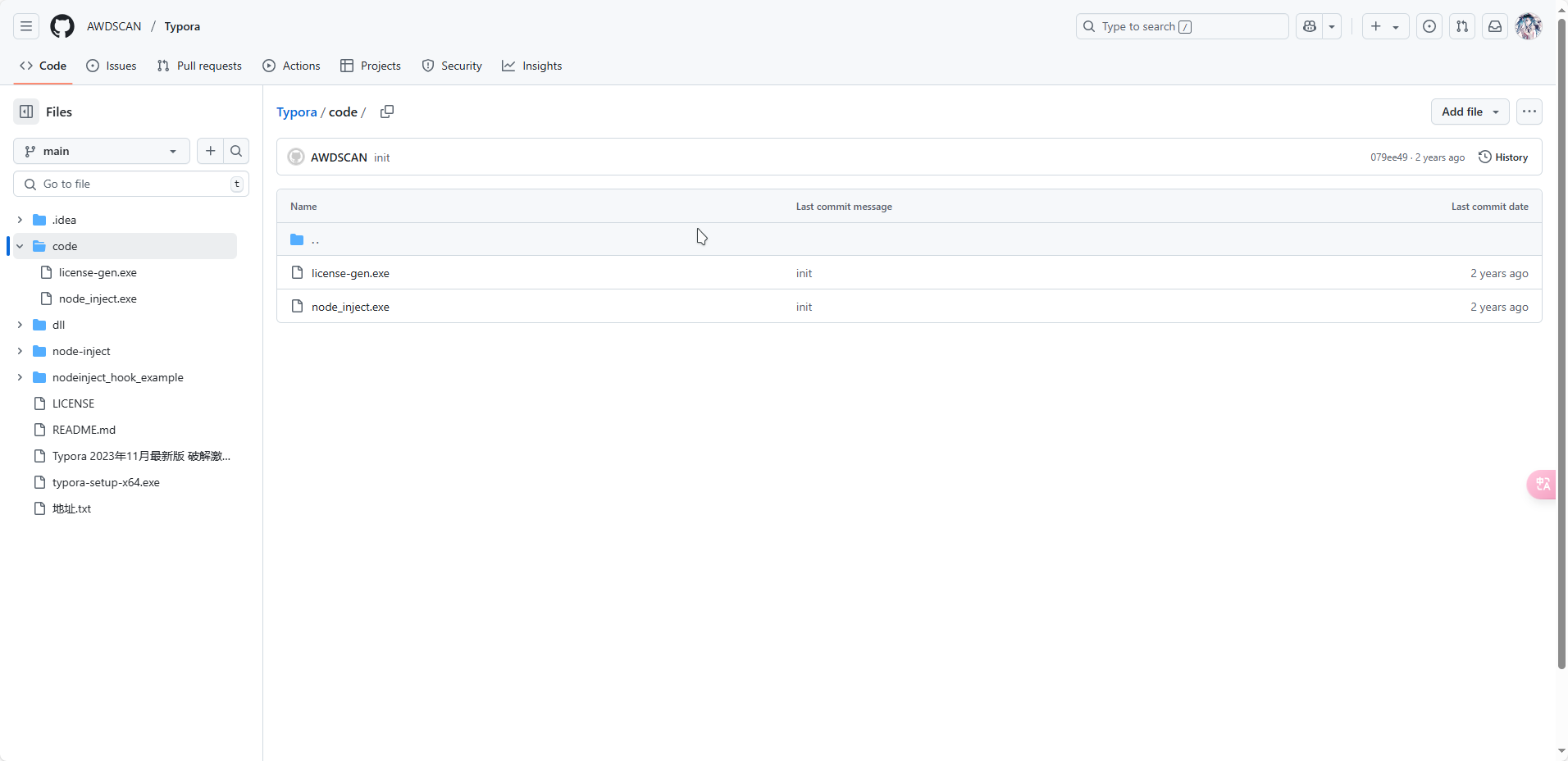1568x761 pixels.
Task: Open the Copilot chat icon
Action: click(x=1310, y=26)
